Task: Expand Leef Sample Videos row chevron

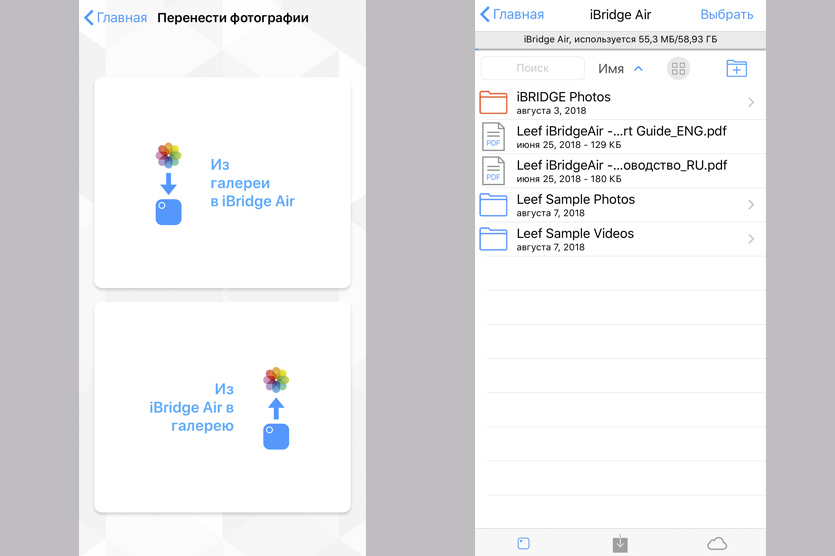Action: point(751,239)
